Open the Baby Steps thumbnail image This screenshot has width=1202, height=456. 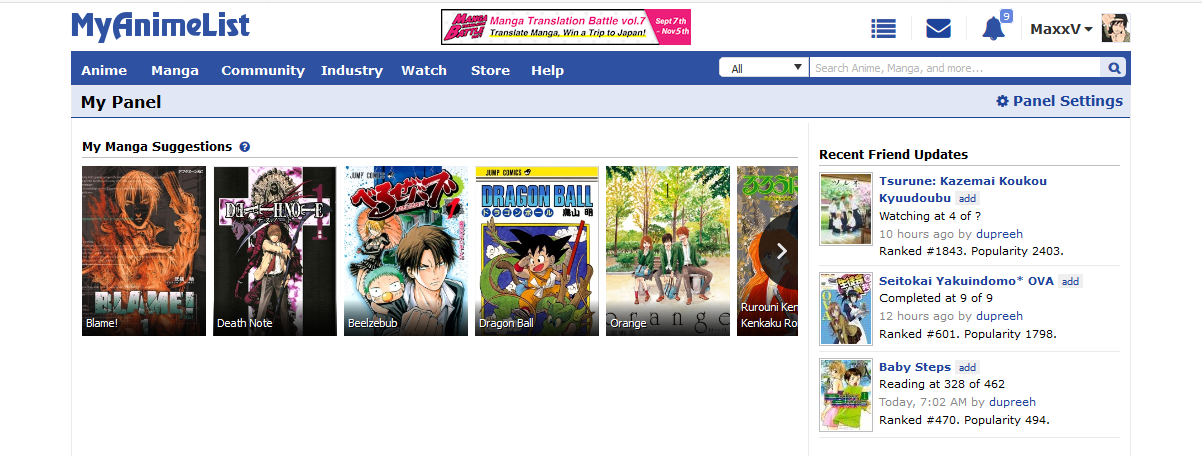[x=846, y=394]
